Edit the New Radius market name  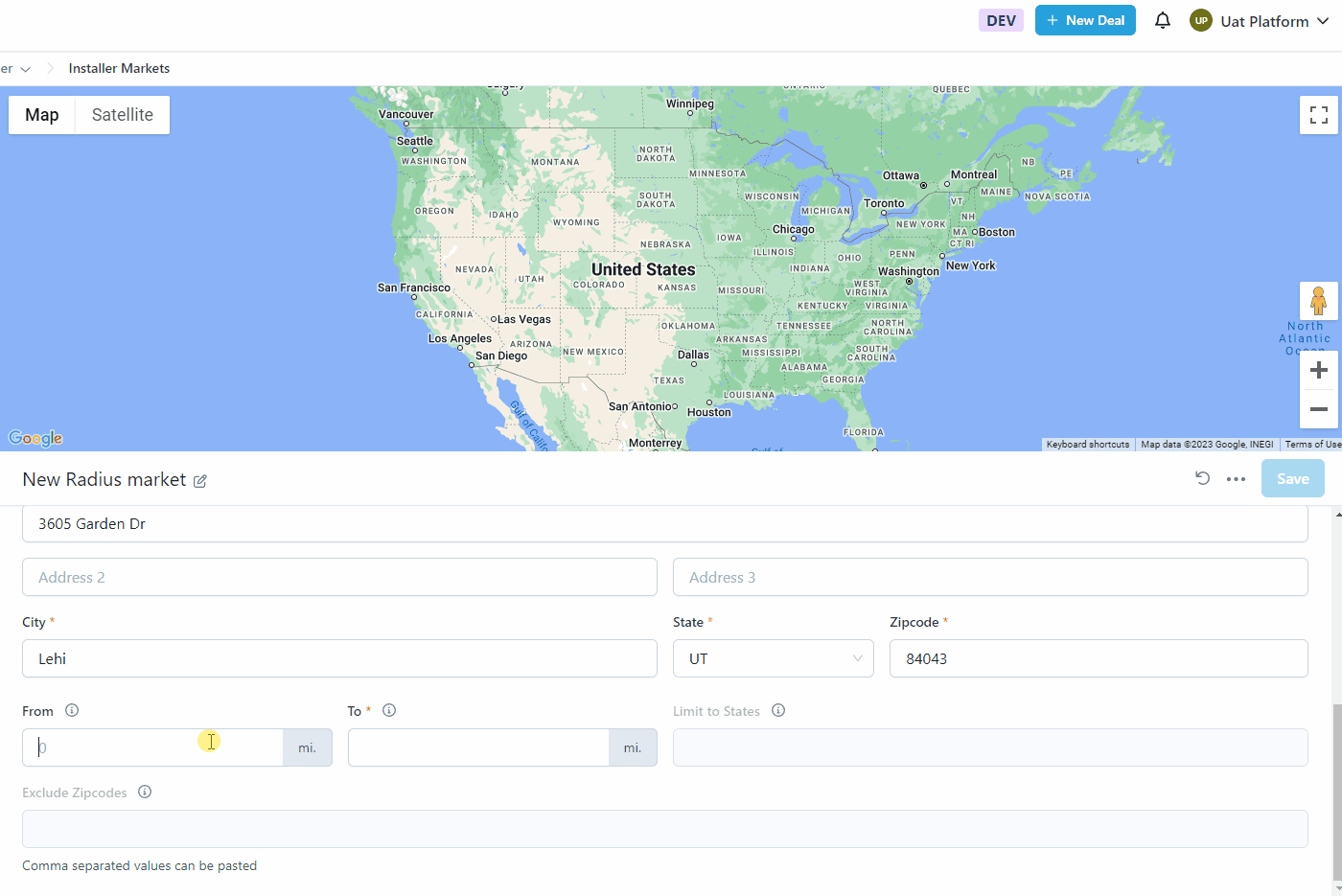point(200,481)
